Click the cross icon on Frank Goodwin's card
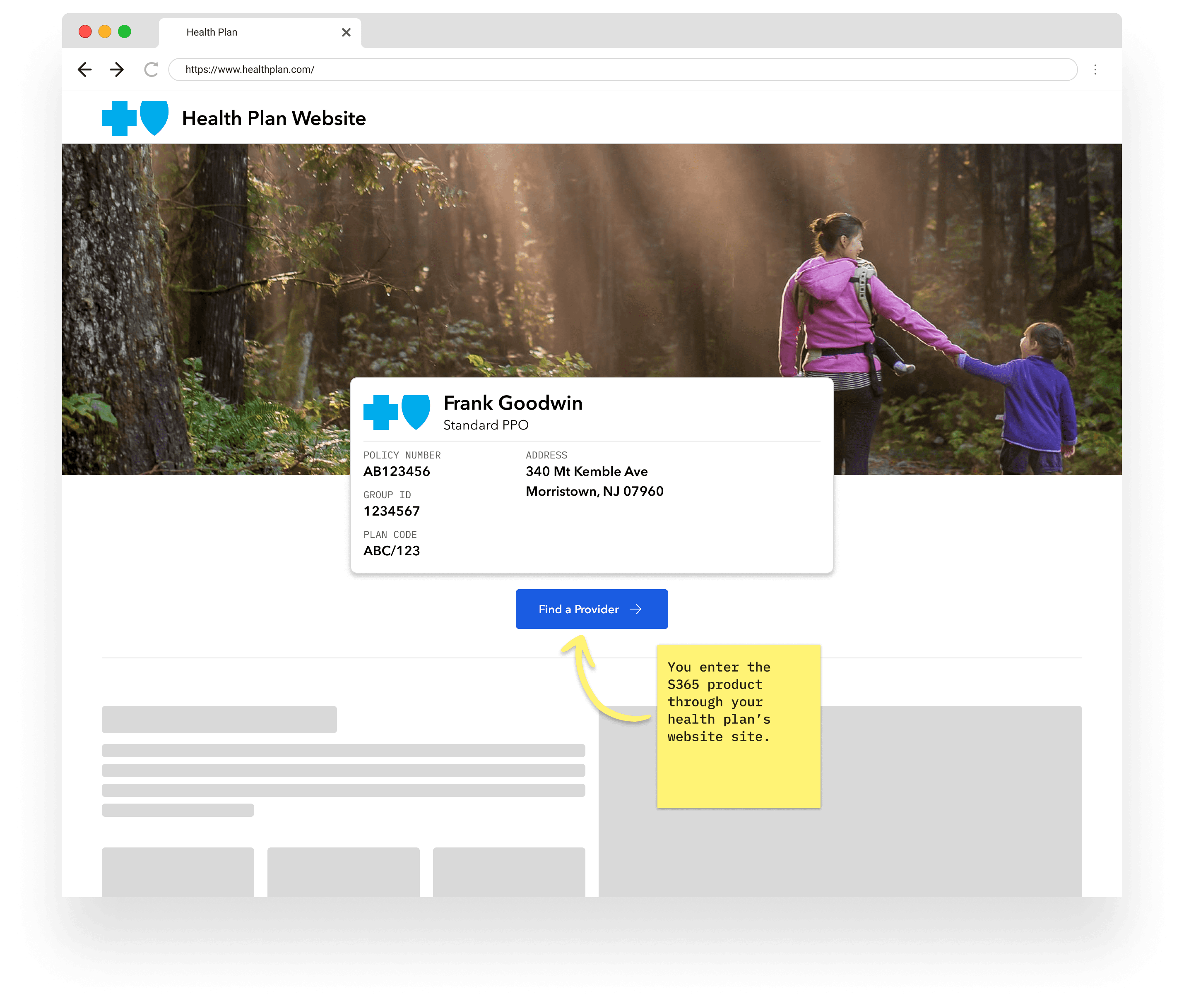Screen dimensions: 1184x1008 pyautogui.click(x=380, y=412)
